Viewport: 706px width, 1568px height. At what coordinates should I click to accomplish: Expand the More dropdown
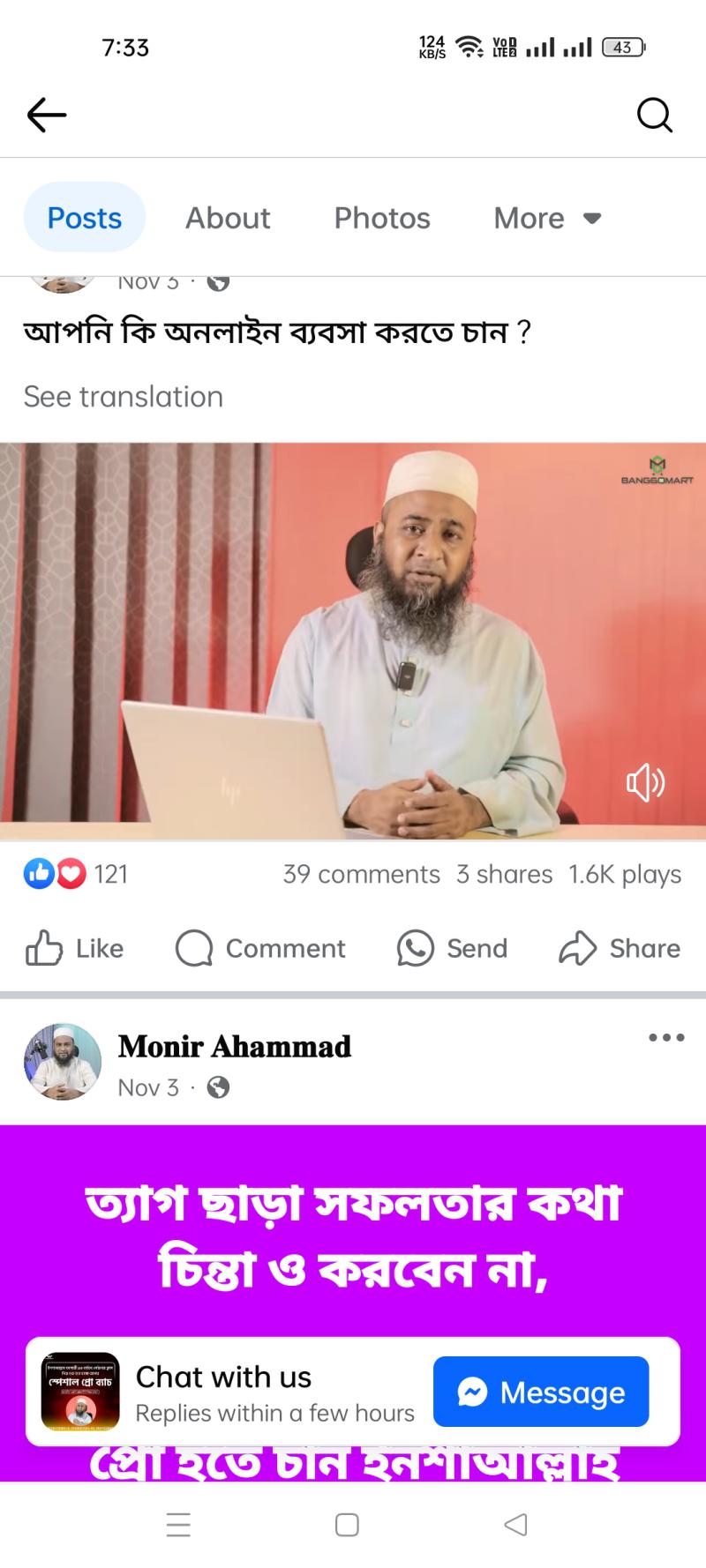coord(547,218)
